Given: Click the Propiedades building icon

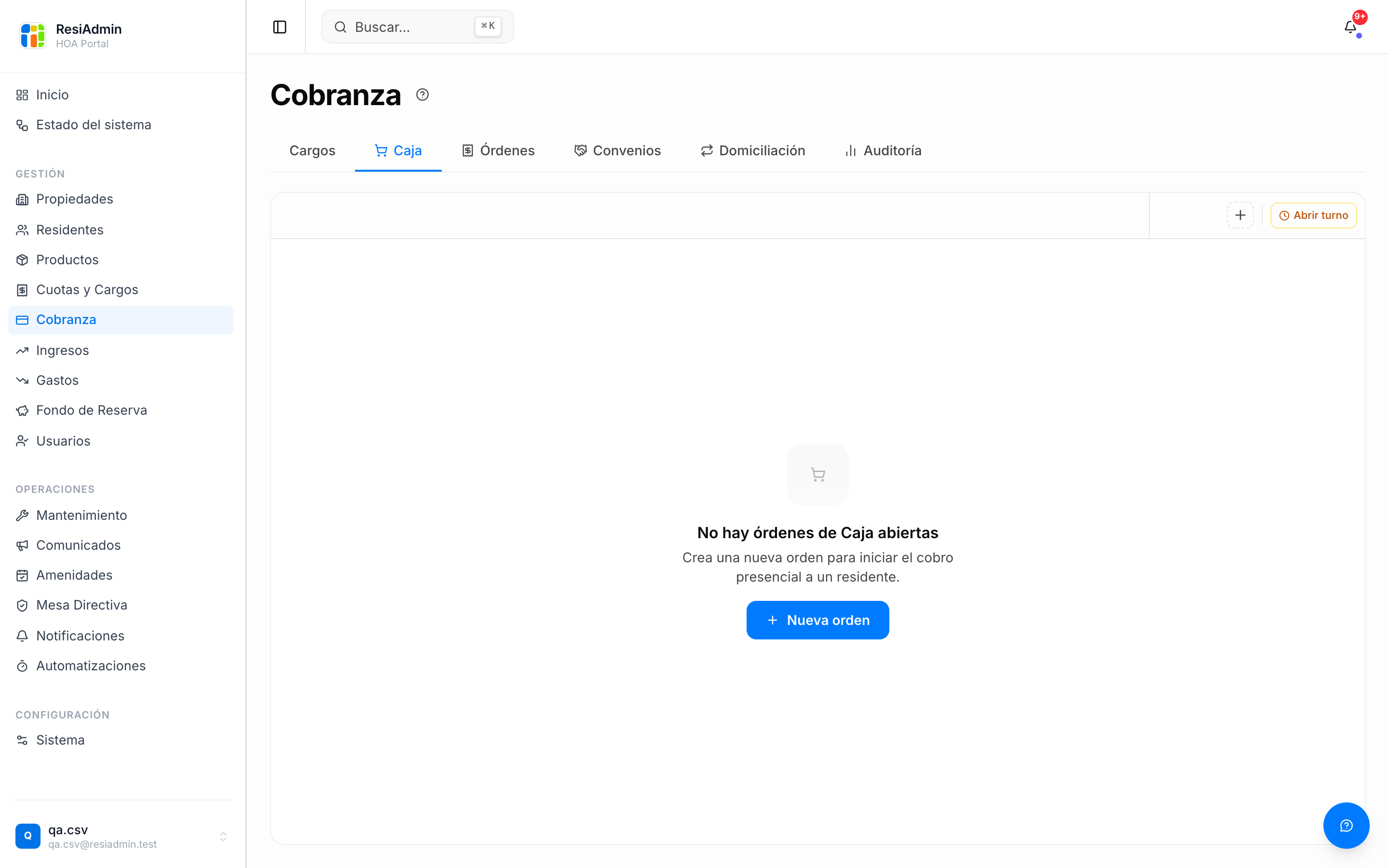Looking at the screenshot, I should 22,199.
